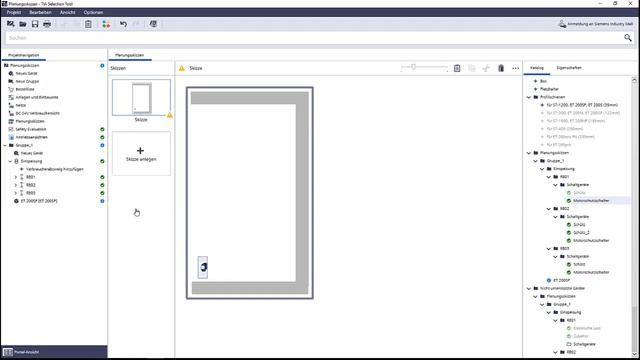Click the print toolbar icon
The image size is (640, 360).
(47, 24)
